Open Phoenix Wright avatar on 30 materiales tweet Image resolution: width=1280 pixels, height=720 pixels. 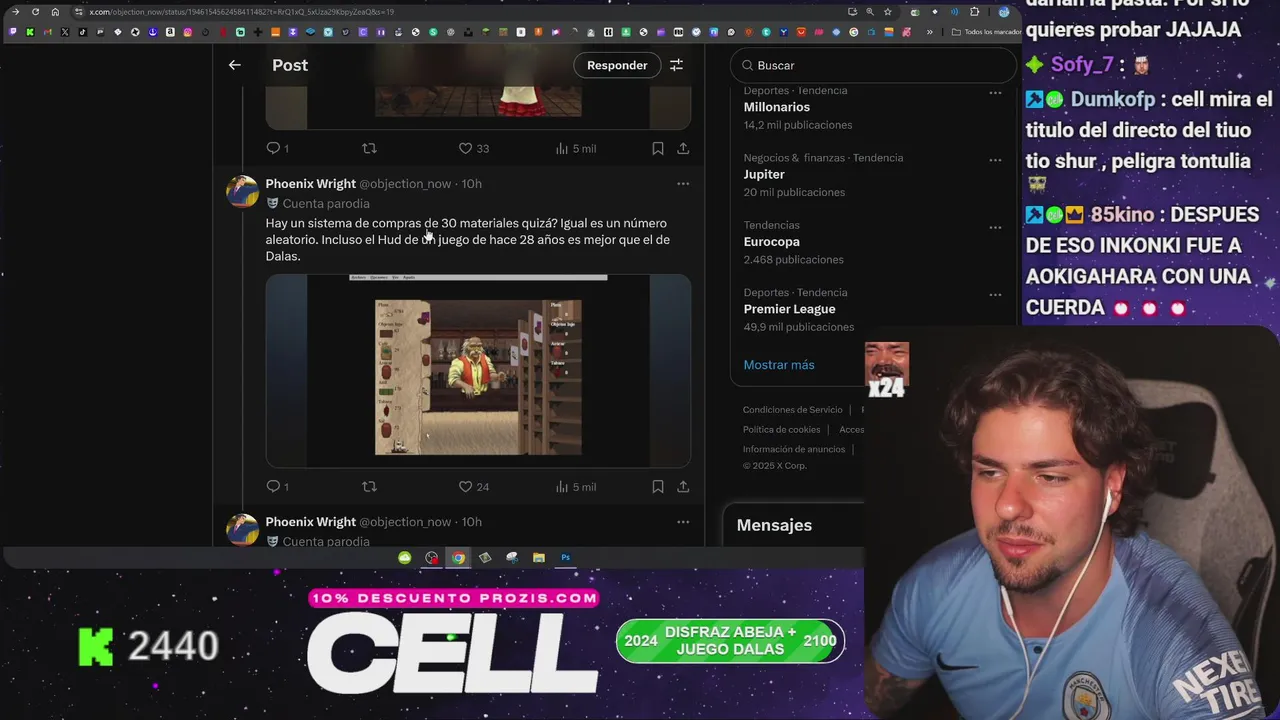click(242, 191)
